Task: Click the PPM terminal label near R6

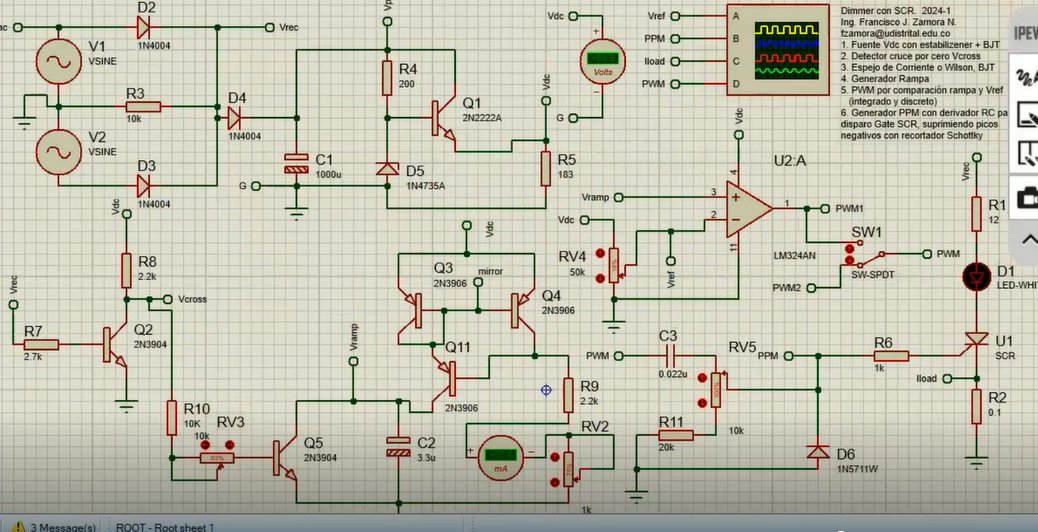Action: click(x=767, y=356)
